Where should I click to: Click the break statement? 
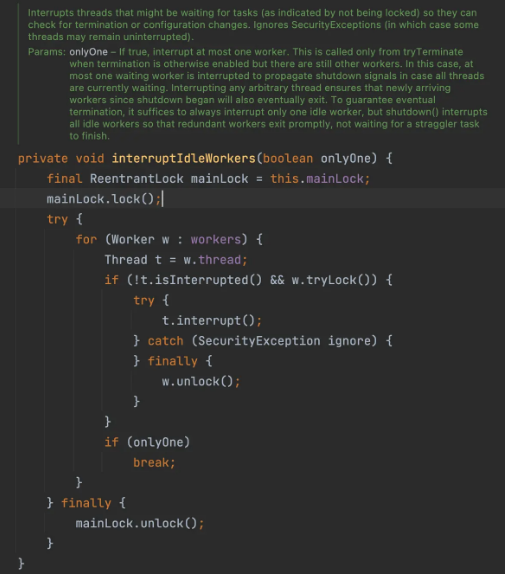click(x=154, y=462)
